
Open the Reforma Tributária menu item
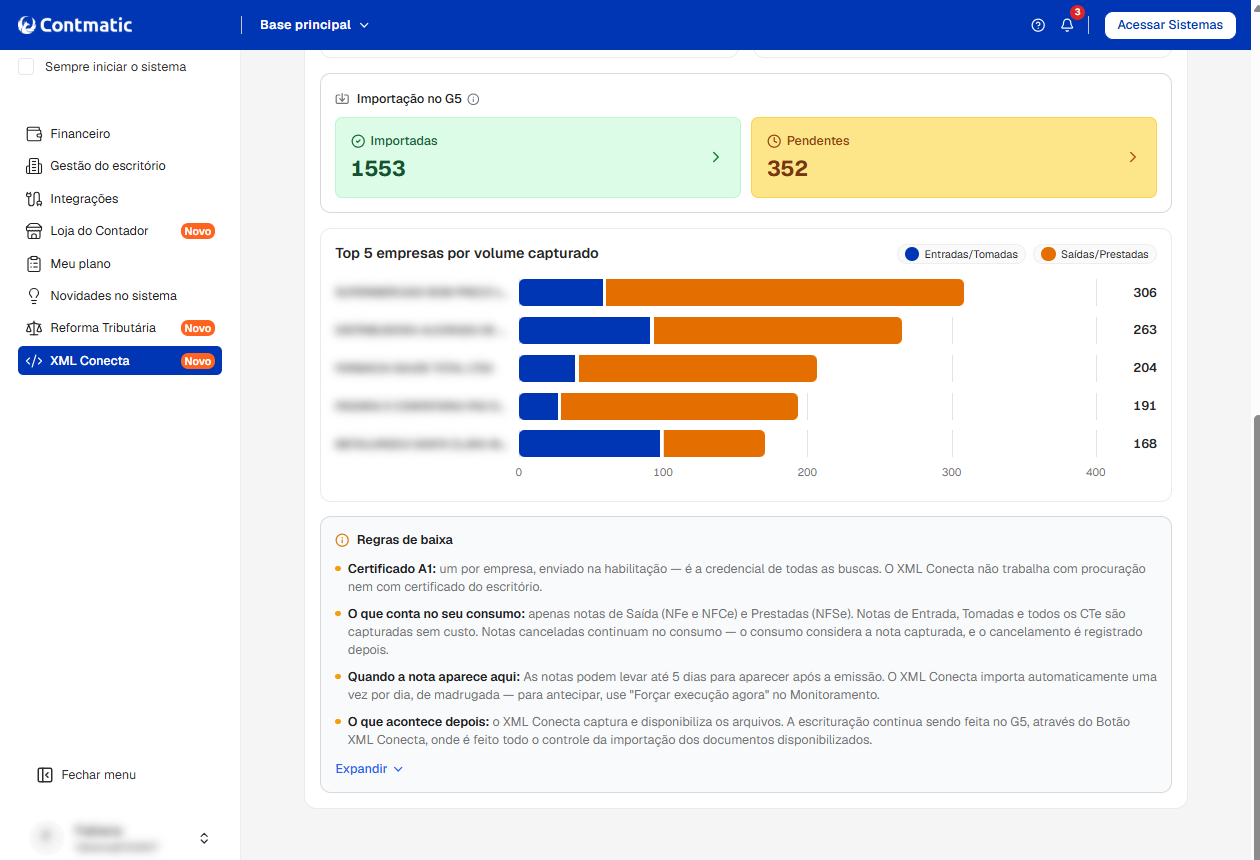(x=120, y=328)
